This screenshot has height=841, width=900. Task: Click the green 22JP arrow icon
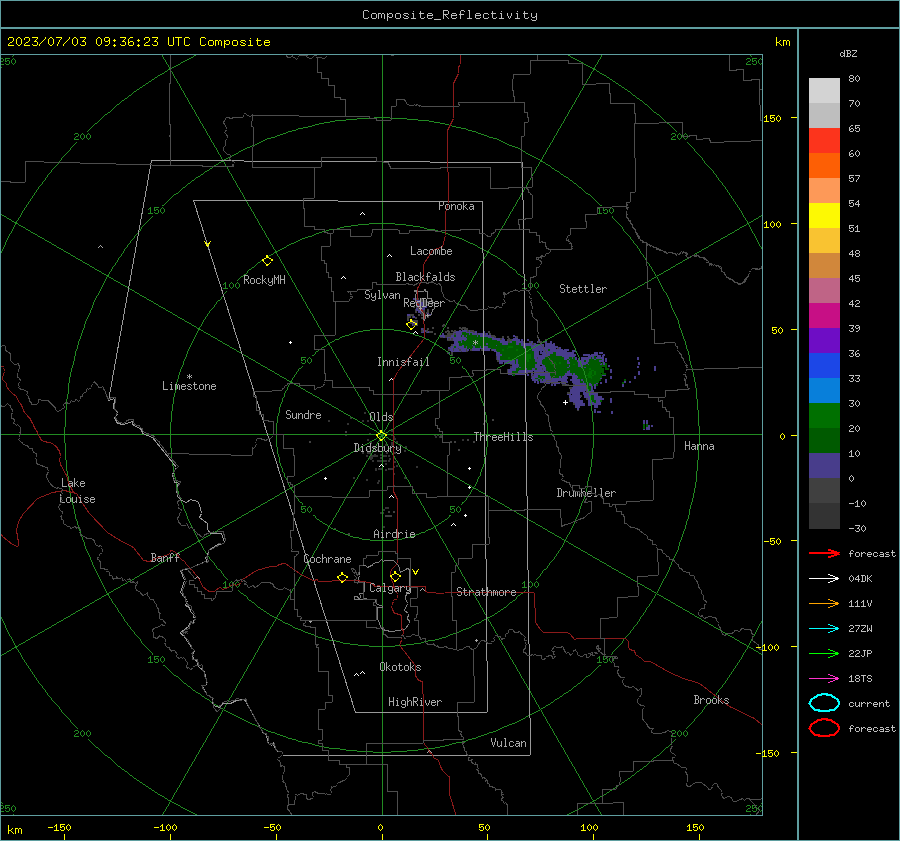tap(824, 653)
